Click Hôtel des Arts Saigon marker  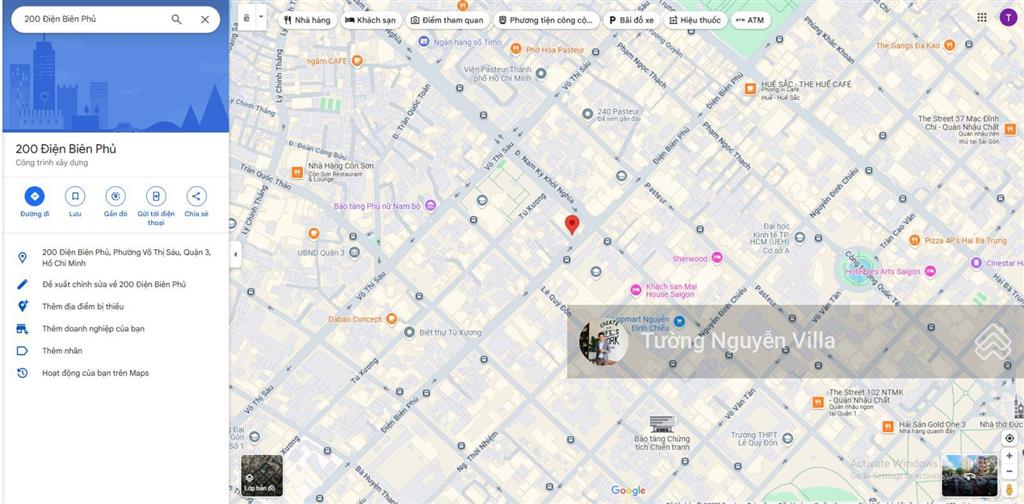(x=931, y=271)
